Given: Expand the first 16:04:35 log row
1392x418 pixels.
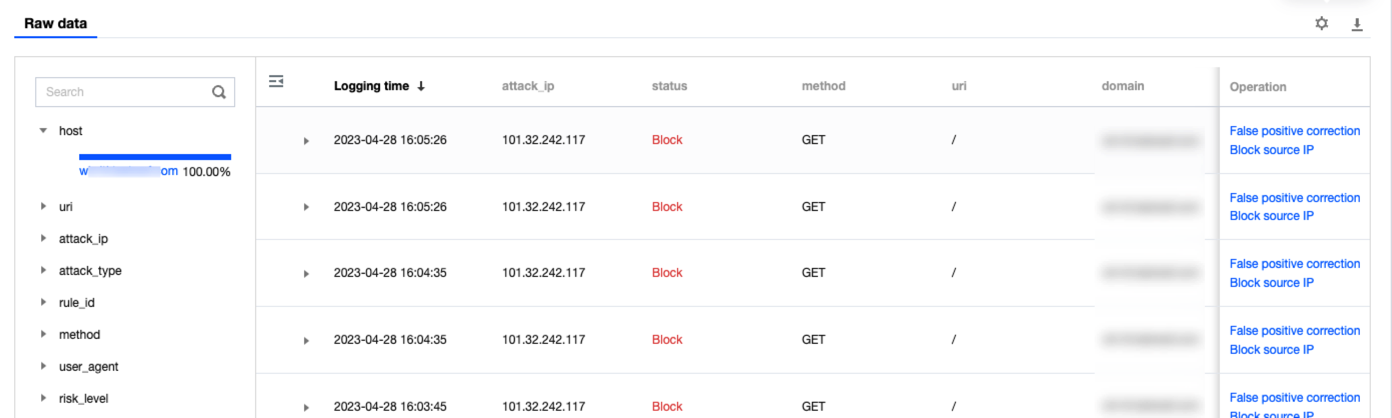Looking at the screenshot, I should pyautogui.click(x=307, y=274).
